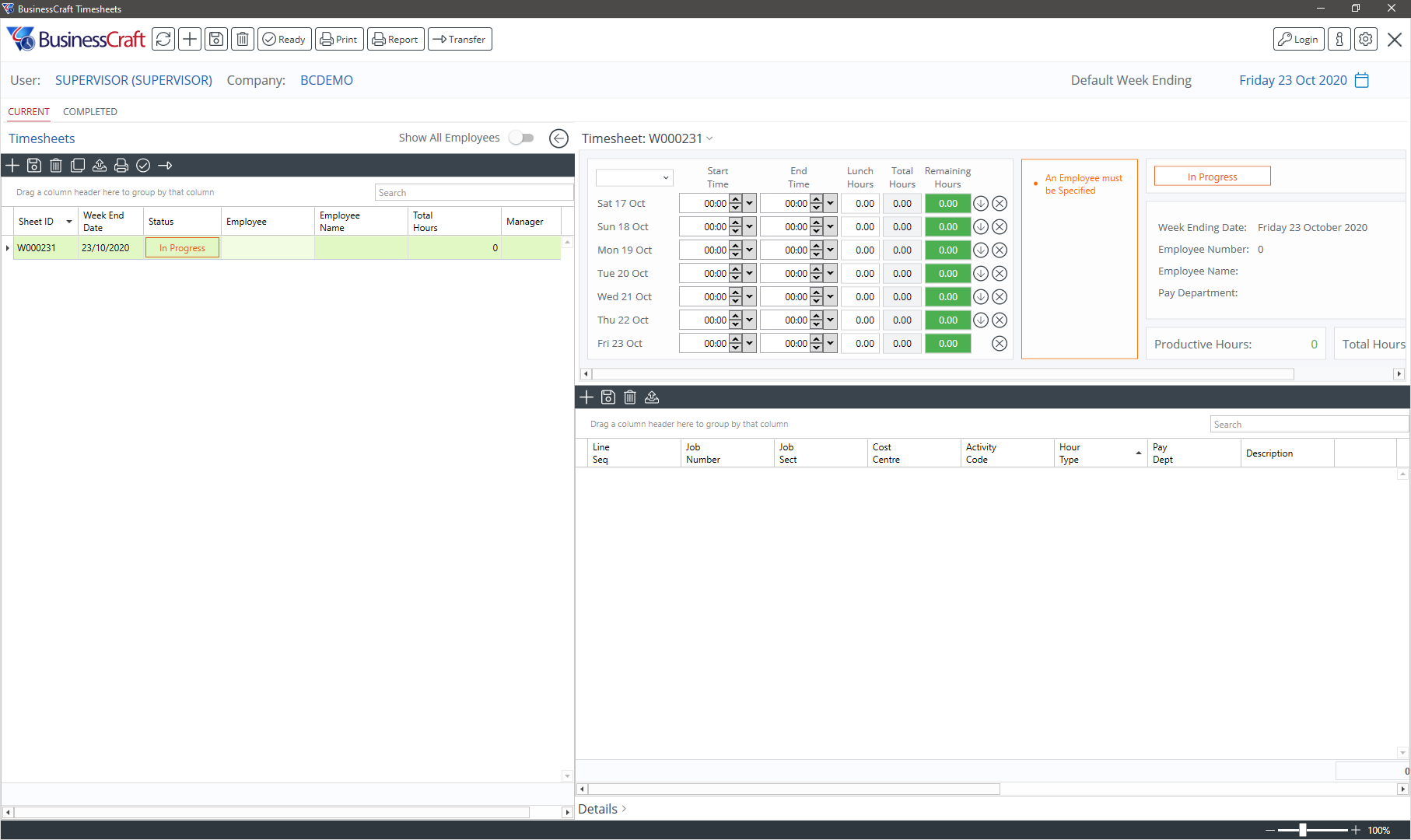The height and width of the screenshot is (840, 1411).
Task: Delete timesheet via Timesheets grid trash icon
Action: [56, 165]
